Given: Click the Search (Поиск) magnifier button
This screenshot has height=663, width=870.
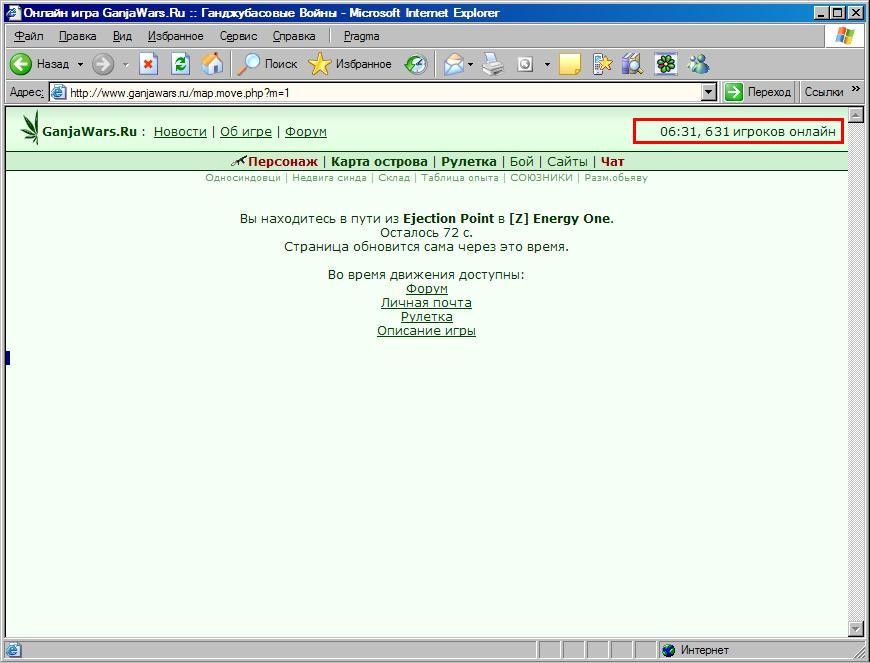Looking at the screenshot, I should pos(267,64).
